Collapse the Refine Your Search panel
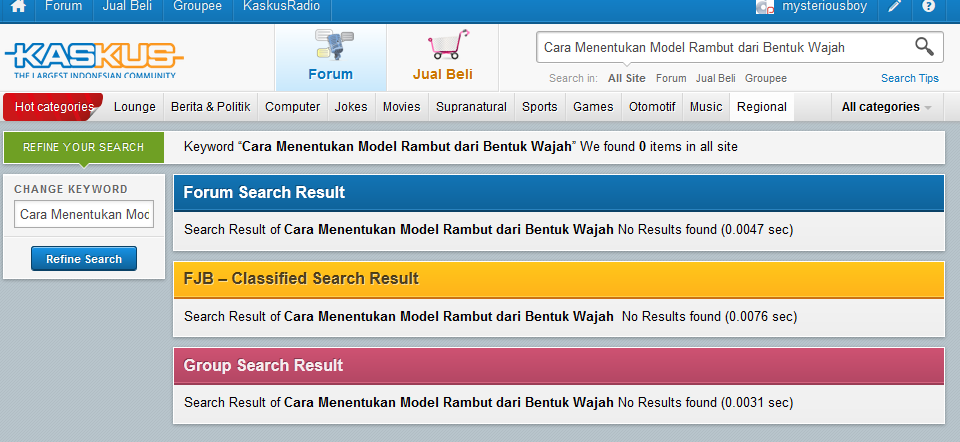Image resolution: width=960 pixels, height=442 pixels. 83,147
